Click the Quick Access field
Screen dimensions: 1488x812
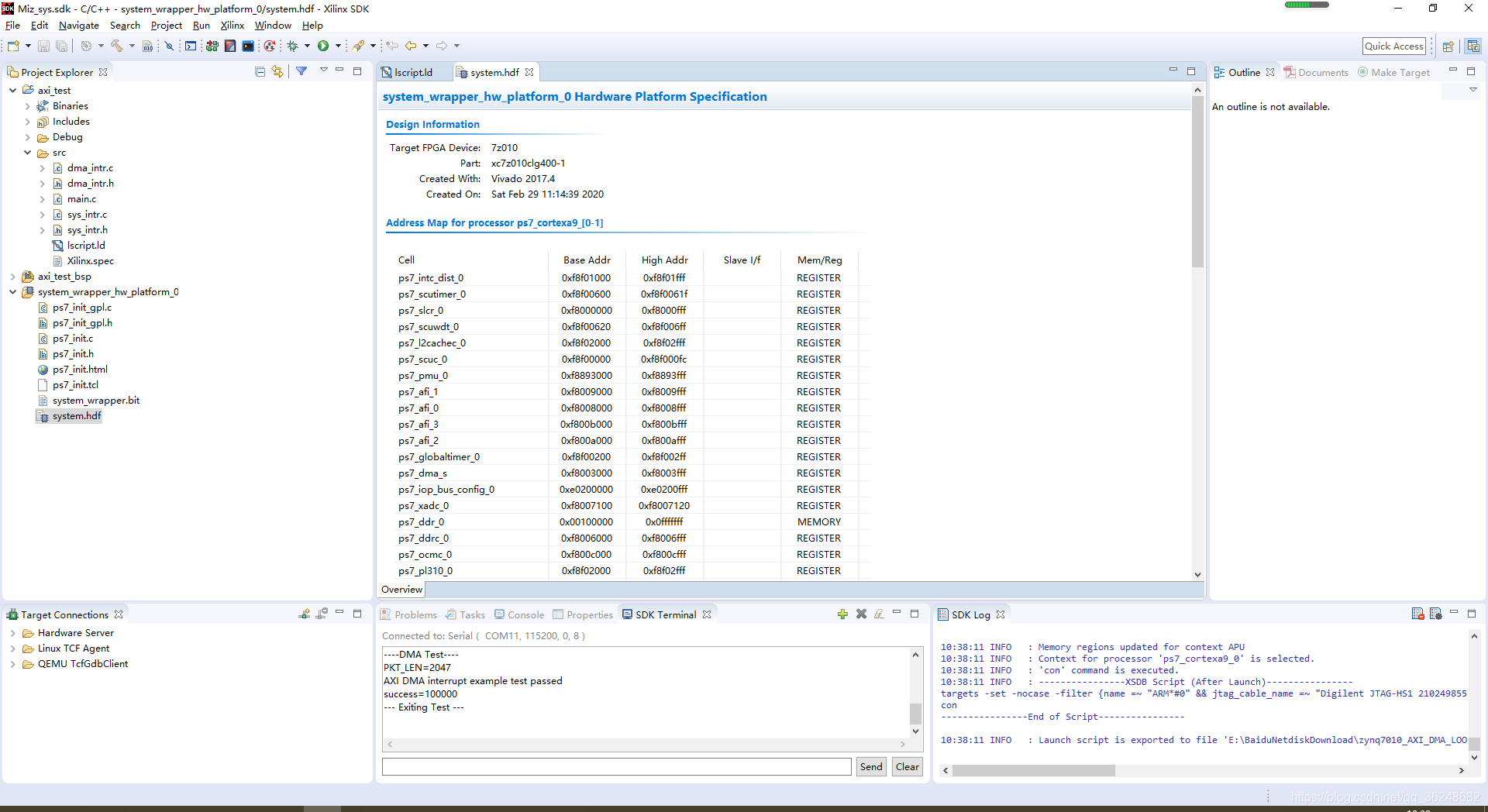[x=1394, y=46]
